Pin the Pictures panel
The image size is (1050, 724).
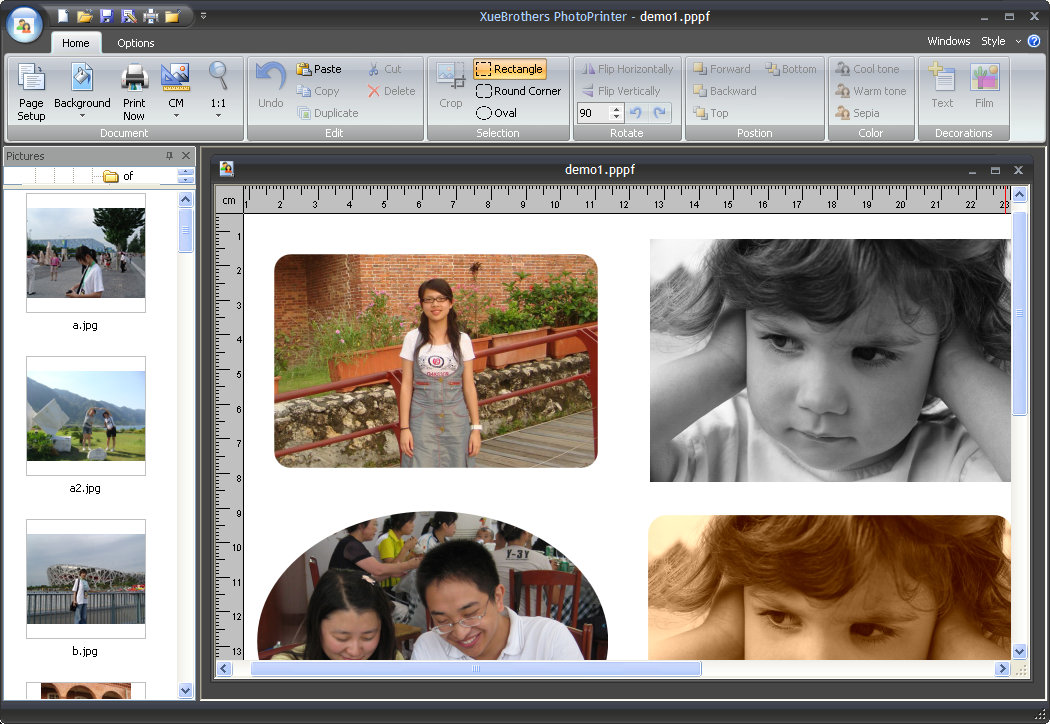(x=169, y=155)
